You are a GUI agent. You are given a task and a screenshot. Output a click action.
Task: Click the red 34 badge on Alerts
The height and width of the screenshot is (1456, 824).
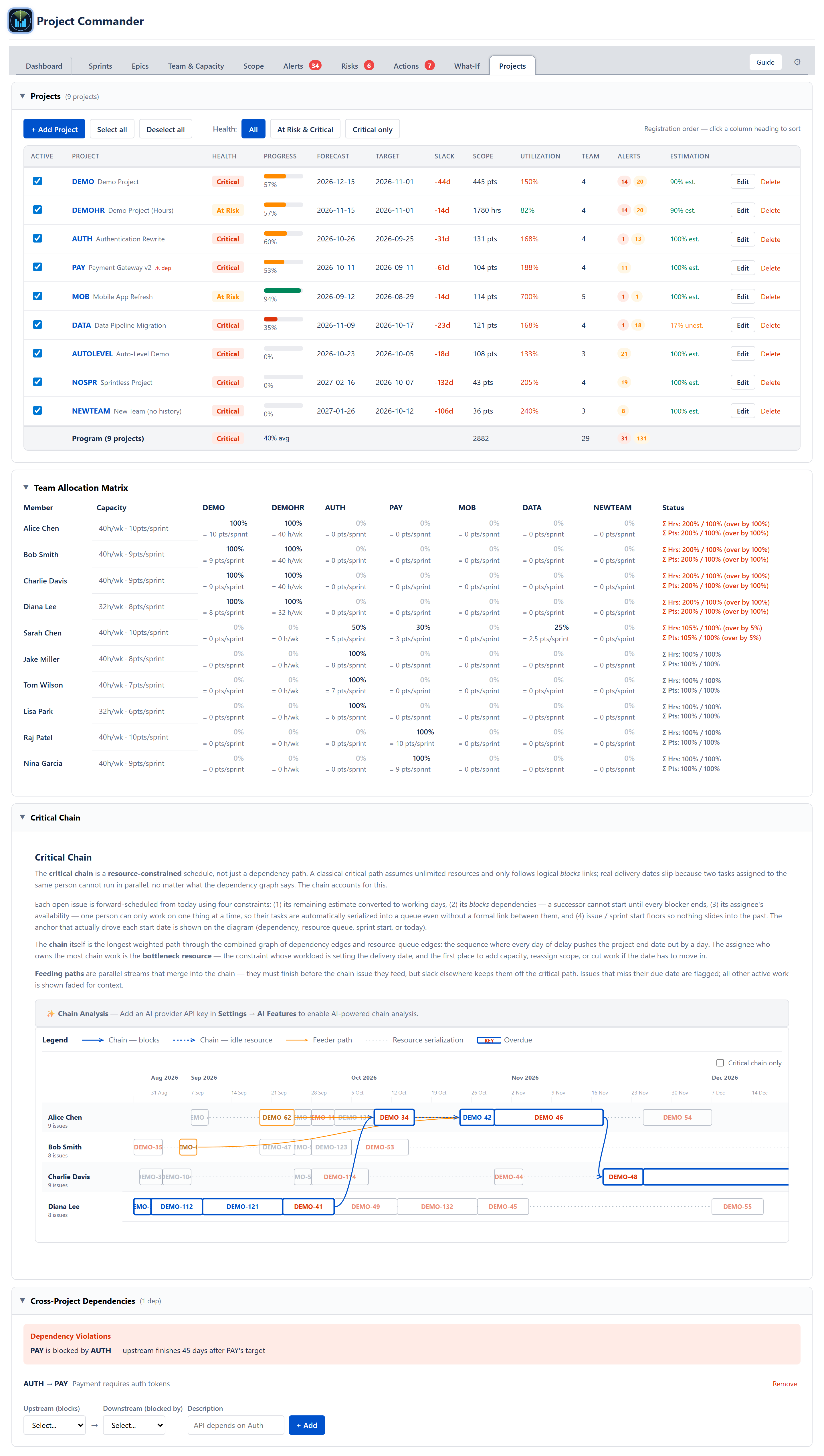pyautogui.click(x=315, y=65)
